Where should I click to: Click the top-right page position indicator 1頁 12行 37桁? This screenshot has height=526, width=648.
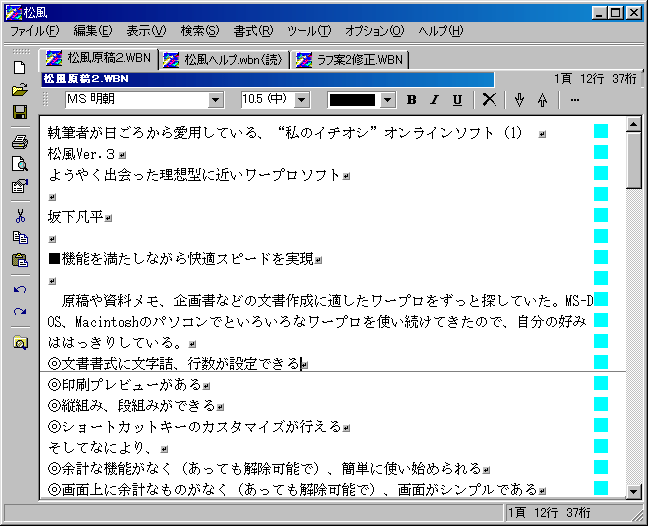[x=595, y=79]
